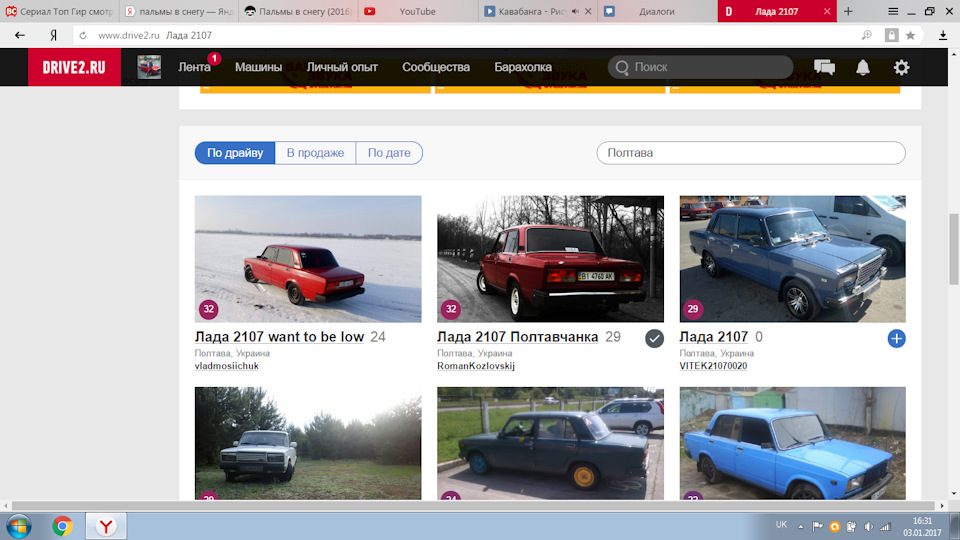Click the Yandex Я button in the toolbar

(53, 36)
